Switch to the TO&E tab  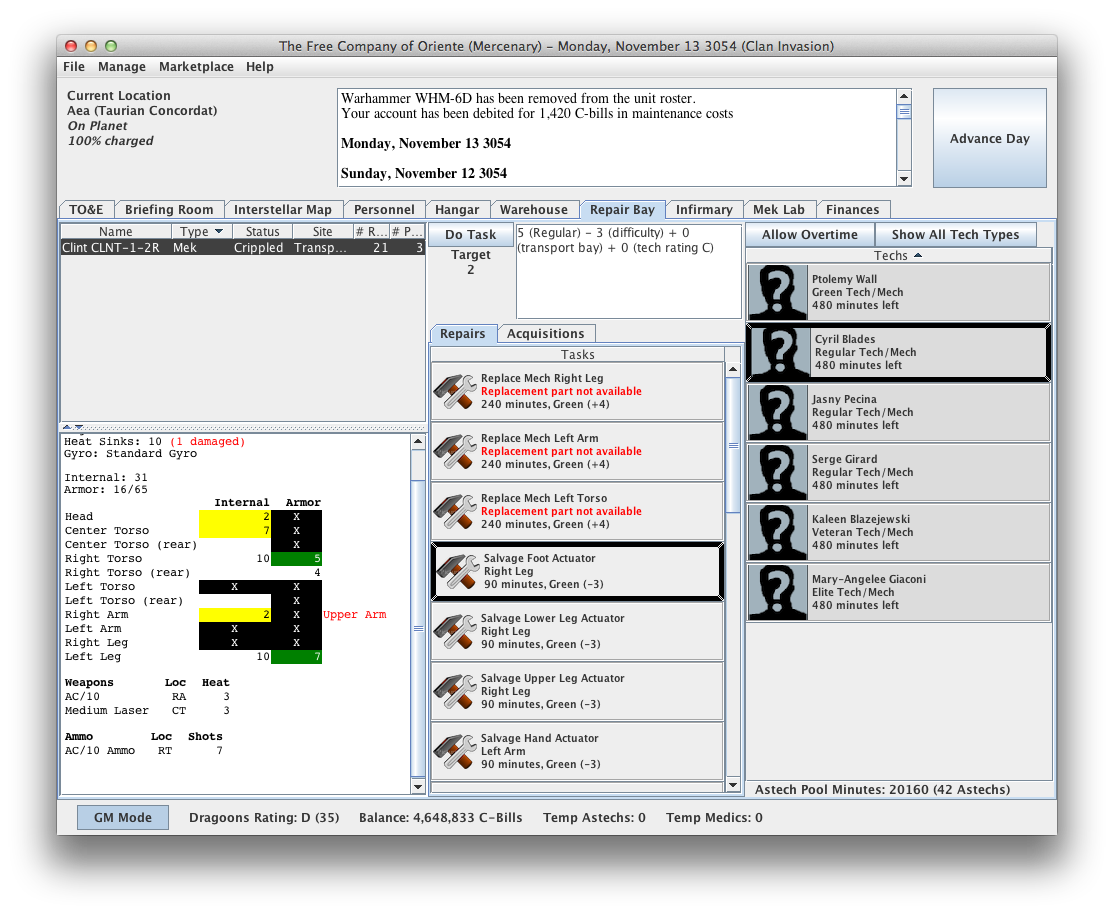click(x=86, y=210)
